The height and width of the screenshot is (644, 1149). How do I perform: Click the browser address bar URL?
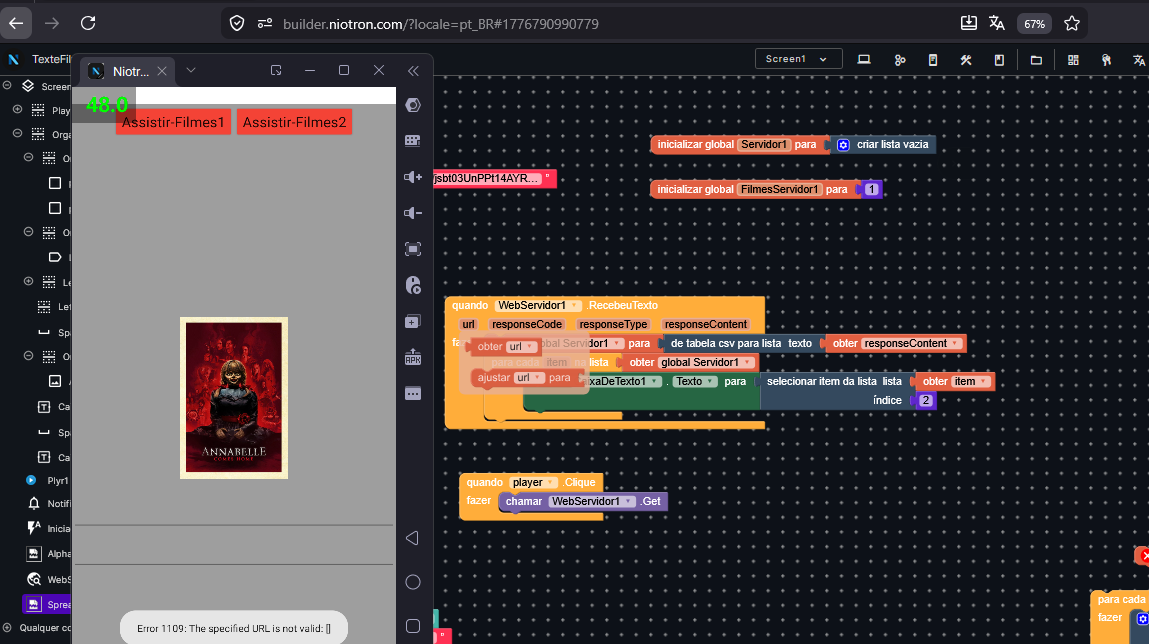440,24
